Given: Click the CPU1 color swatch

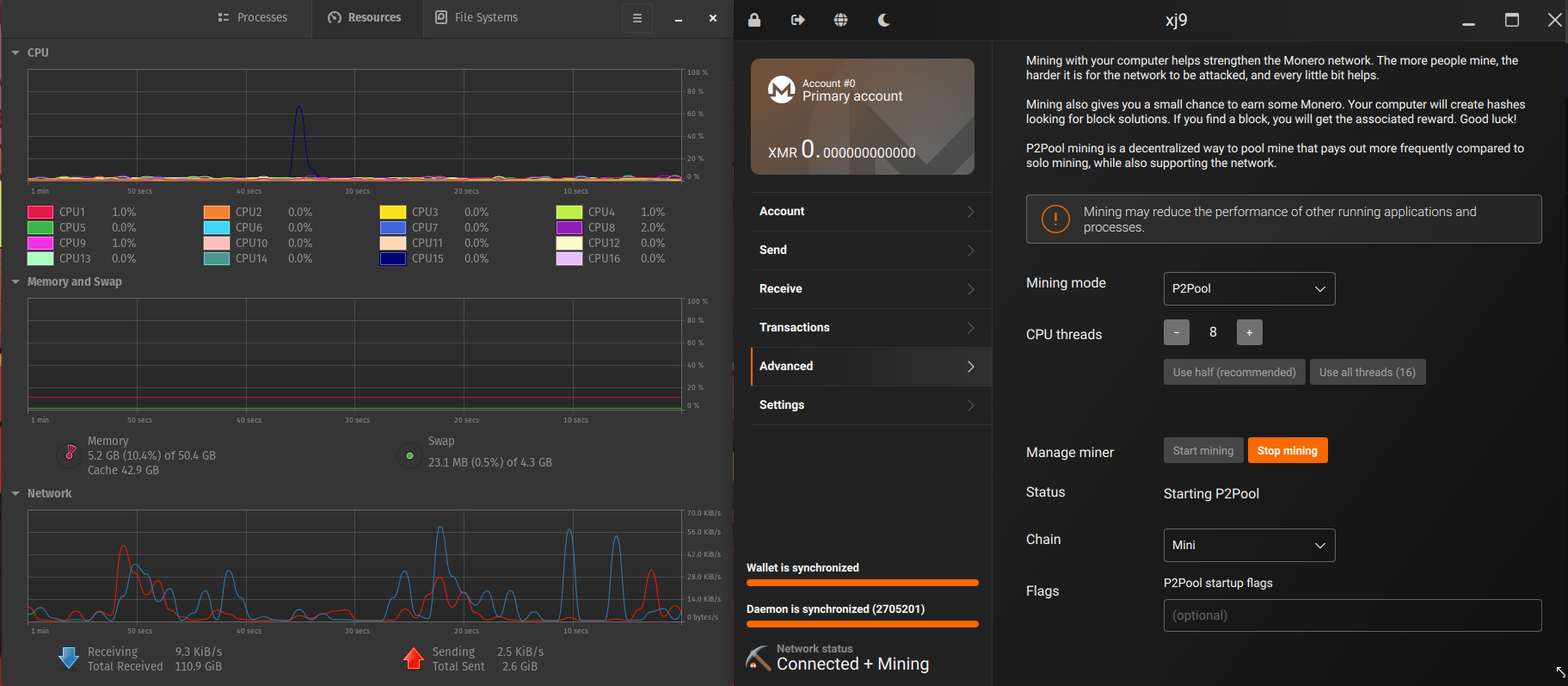Looking at the screenshot, I should [x=40, y=212].
